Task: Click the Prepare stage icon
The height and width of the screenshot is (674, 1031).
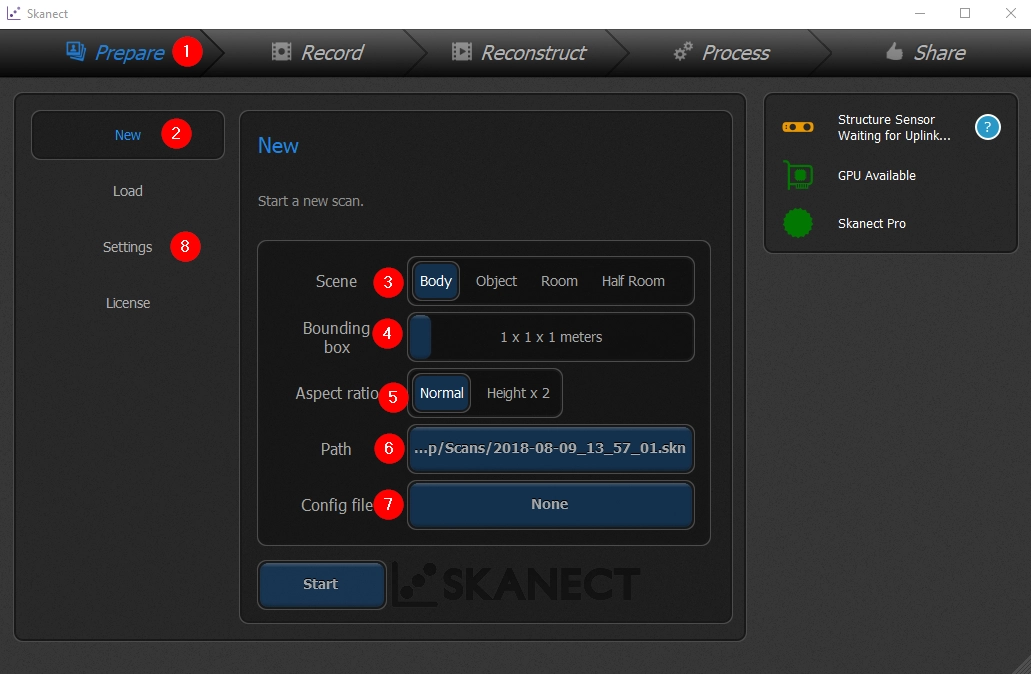Action: point(75,51)
